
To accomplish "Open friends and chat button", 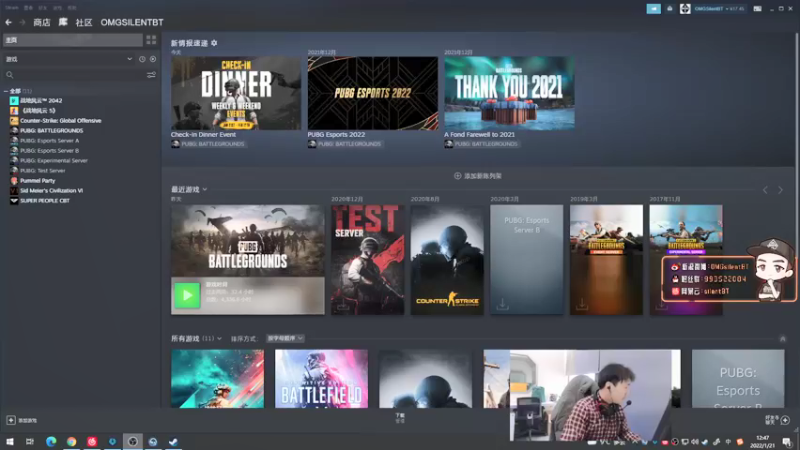I will (x=778, y=420).
